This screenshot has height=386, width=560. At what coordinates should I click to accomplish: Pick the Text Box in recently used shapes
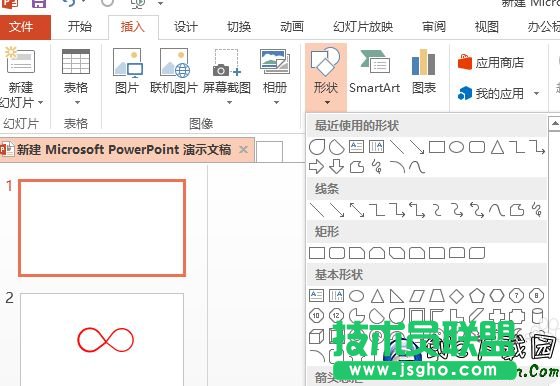click(x=356, y=147)
